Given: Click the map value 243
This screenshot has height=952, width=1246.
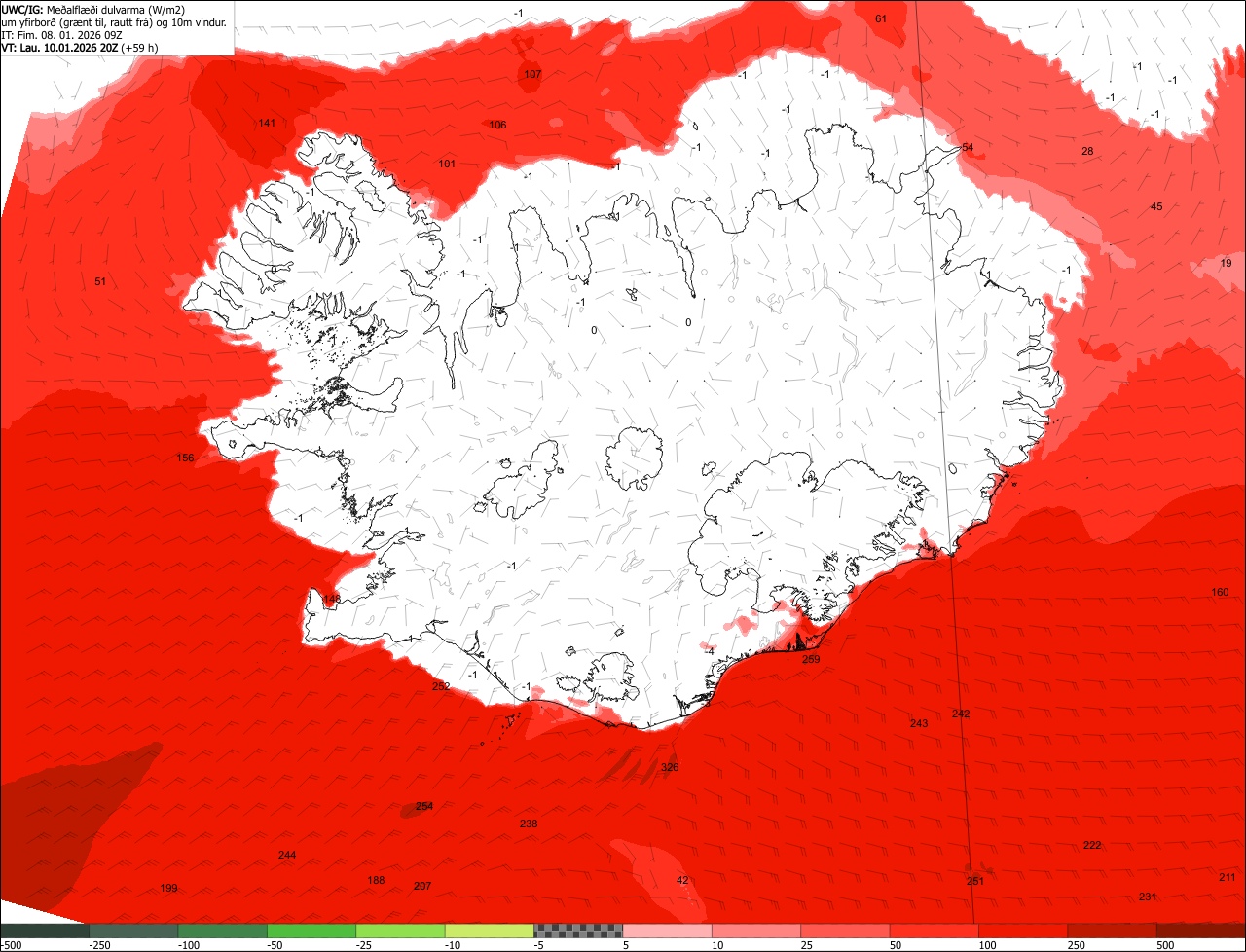Looking at the screenshot, I should (919, 723).
